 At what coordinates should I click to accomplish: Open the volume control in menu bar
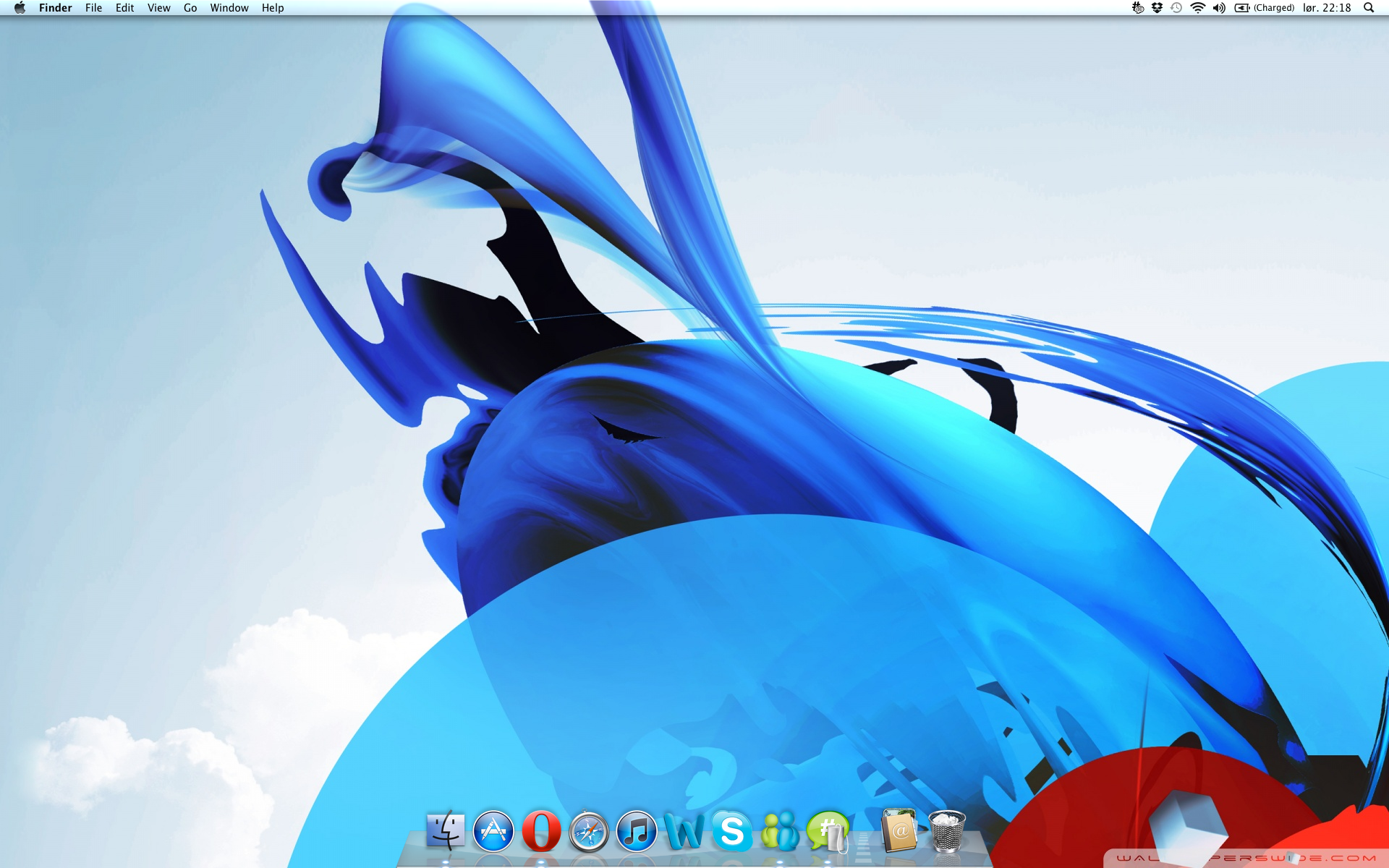tap(1219, 8)
